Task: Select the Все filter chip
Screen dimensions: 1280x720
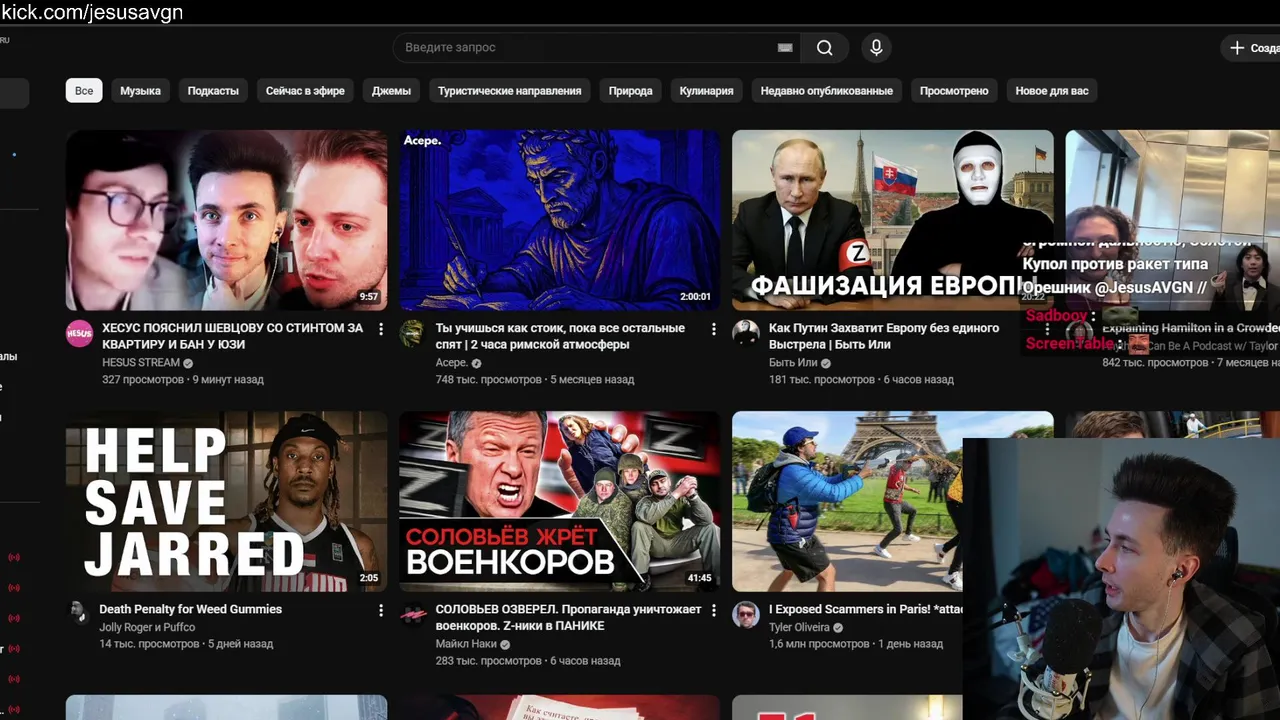Action: 84,91
